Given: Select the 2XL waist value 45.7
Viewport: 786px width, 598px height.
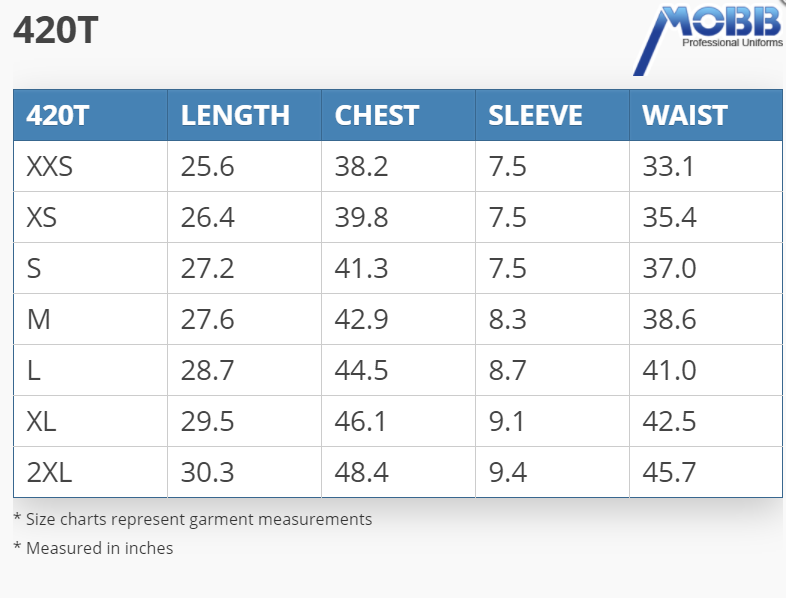Looking at the screenshot, I should pyautogui.click(x=669, y=472).
